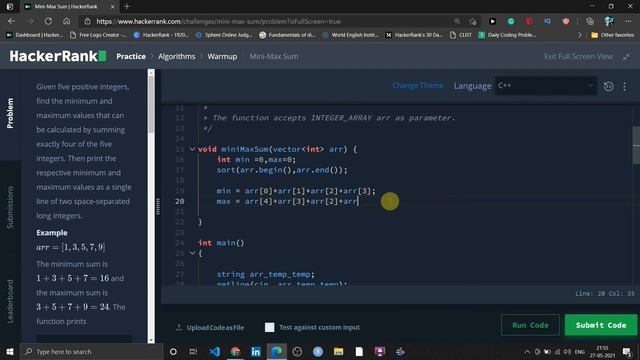Image resolution: width=640 pixels, height=360 pixels.
Task: Place cursor on code line 20
Action: coord(287,201)
